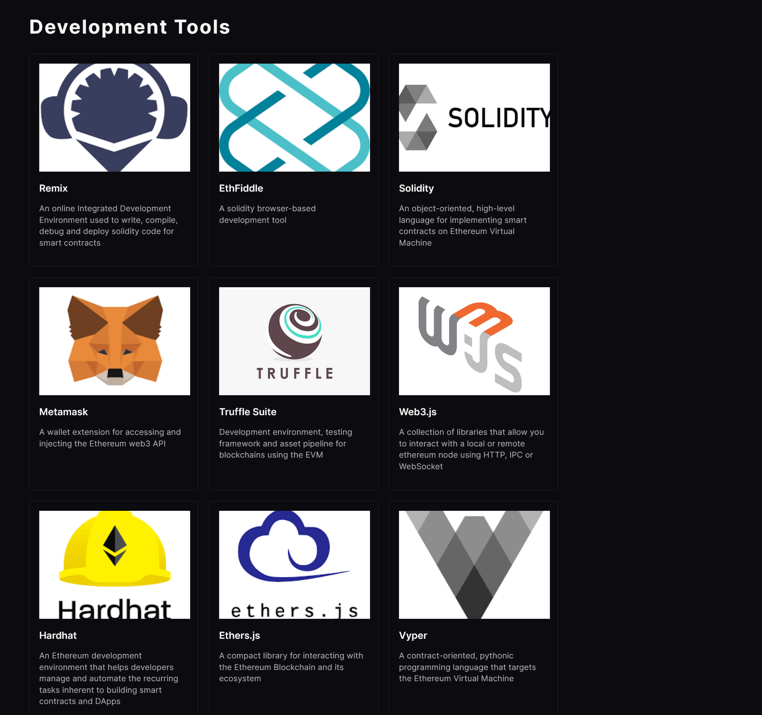The height and width of the screenshot is (715, 762).
Task: Click the description starting 'An online Integrated Development'
Action: (108, 226)
